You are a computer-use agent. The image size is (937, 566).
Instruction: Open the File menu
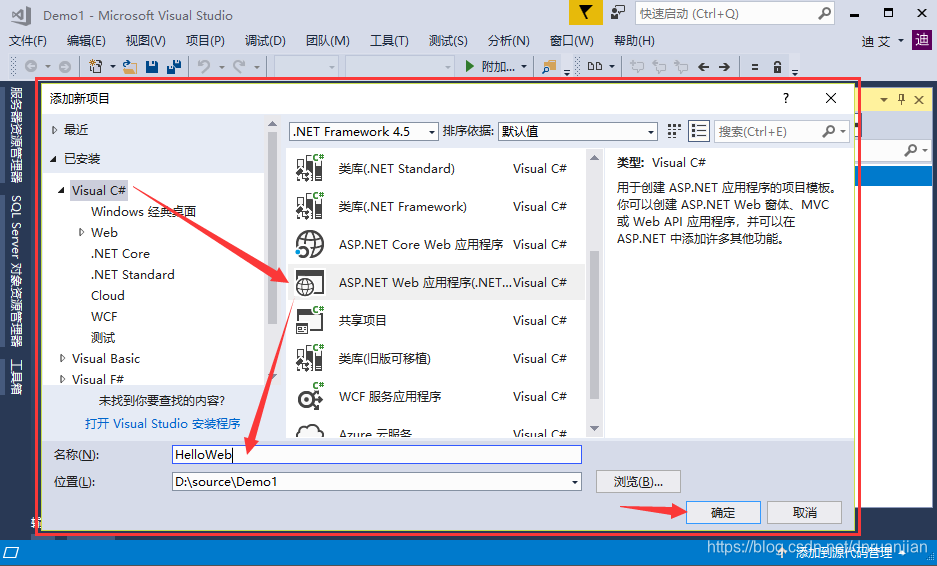pos(27,41)
